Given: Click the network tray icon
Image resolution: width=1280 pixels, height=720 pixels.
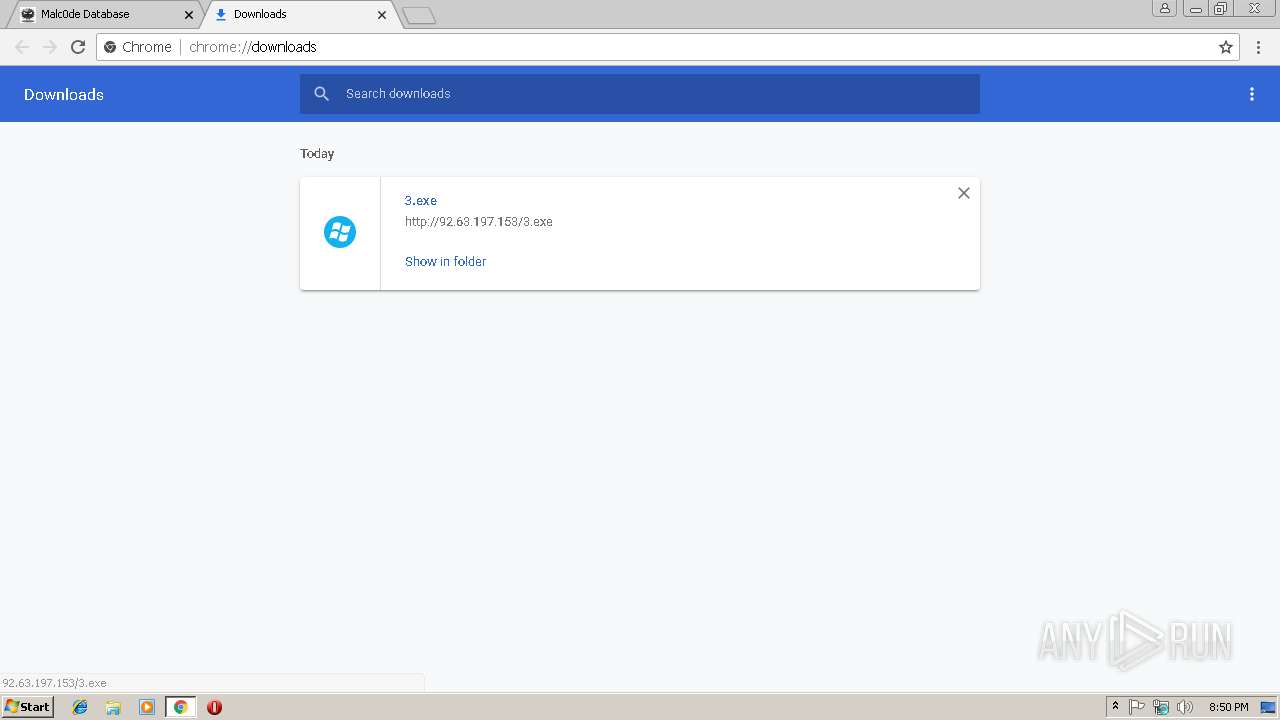Looking at the screenshot, I should (x=1161, y=707).
